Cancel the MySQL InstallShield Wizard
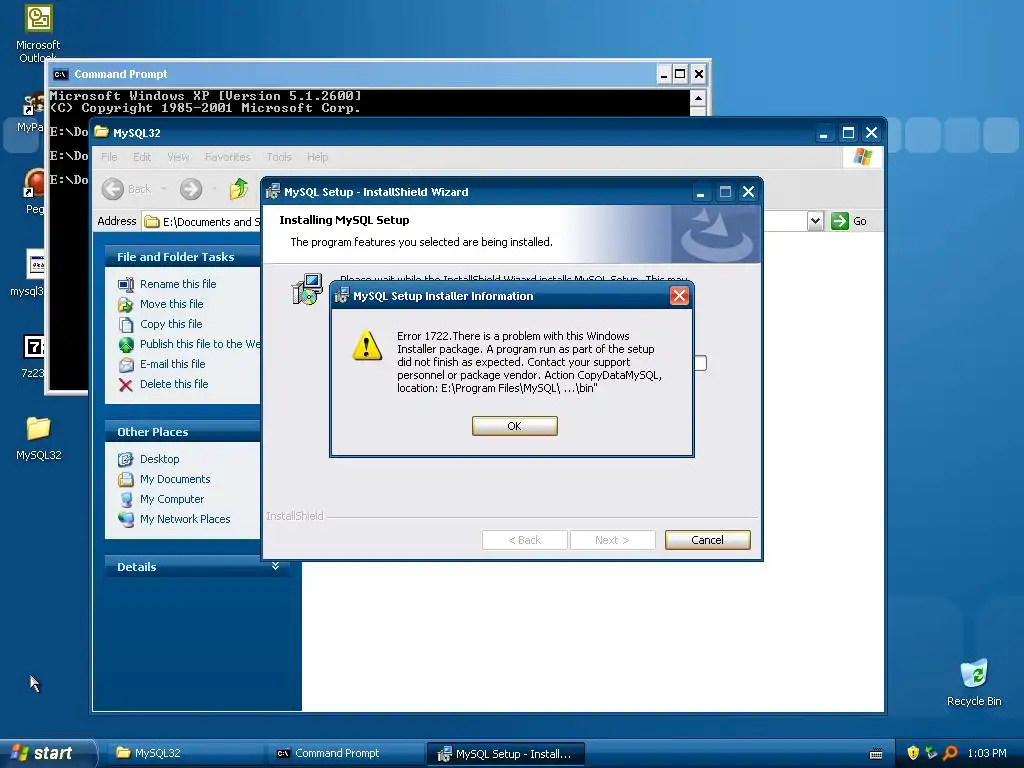The height and width of the screenshot is (768, 1024). [x=707, y=540]
